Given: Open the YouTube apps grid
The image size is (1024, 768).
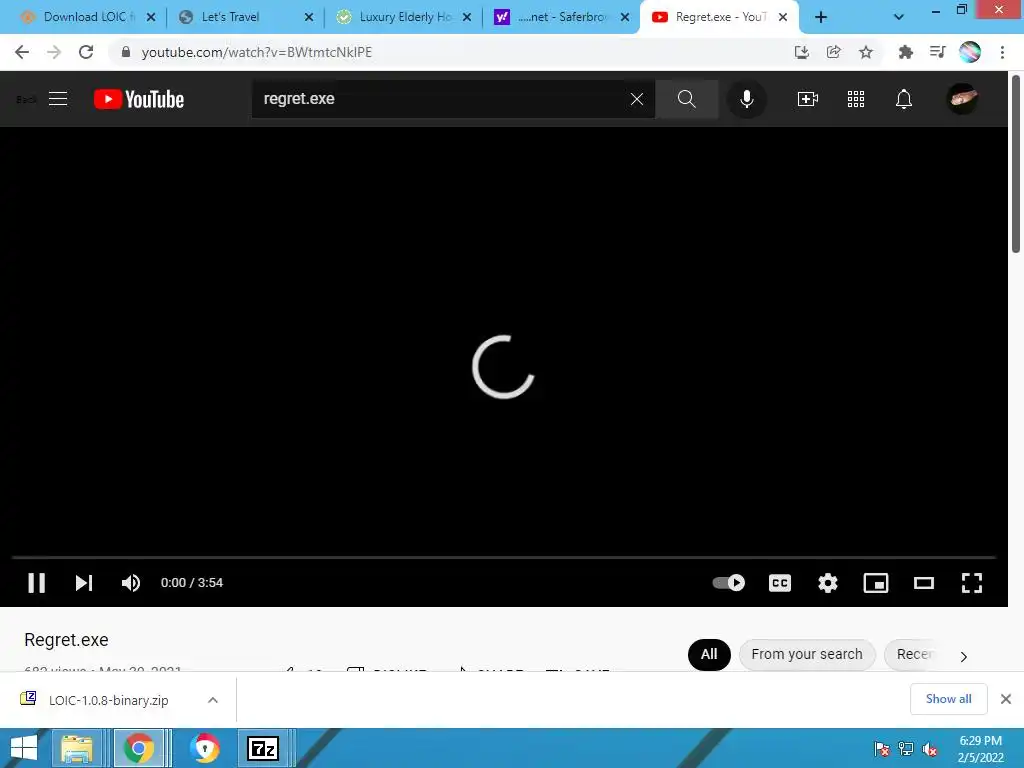Looking at the screenshot, I should coord(856,99).
